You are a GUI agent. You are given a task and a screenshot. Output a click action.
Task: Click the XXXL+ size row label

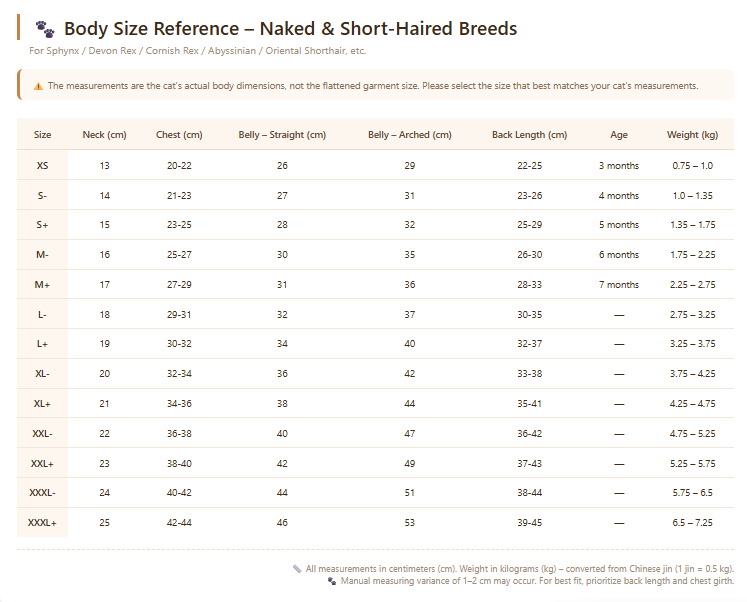pyautogui.click(x=42, y=522)
